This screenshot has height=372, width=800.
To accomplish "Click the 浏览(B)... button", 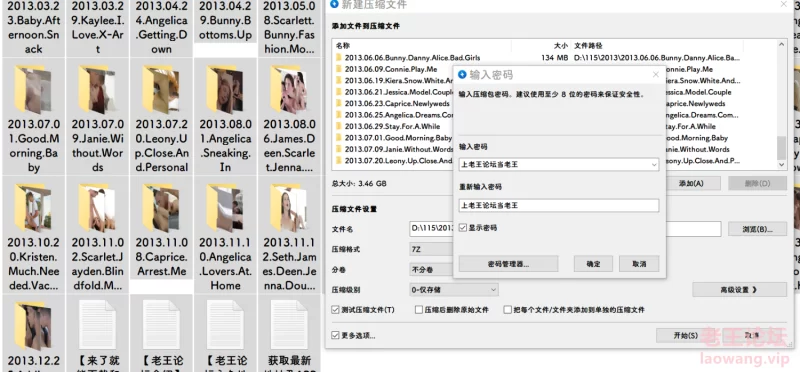I will tap(757, 229).
